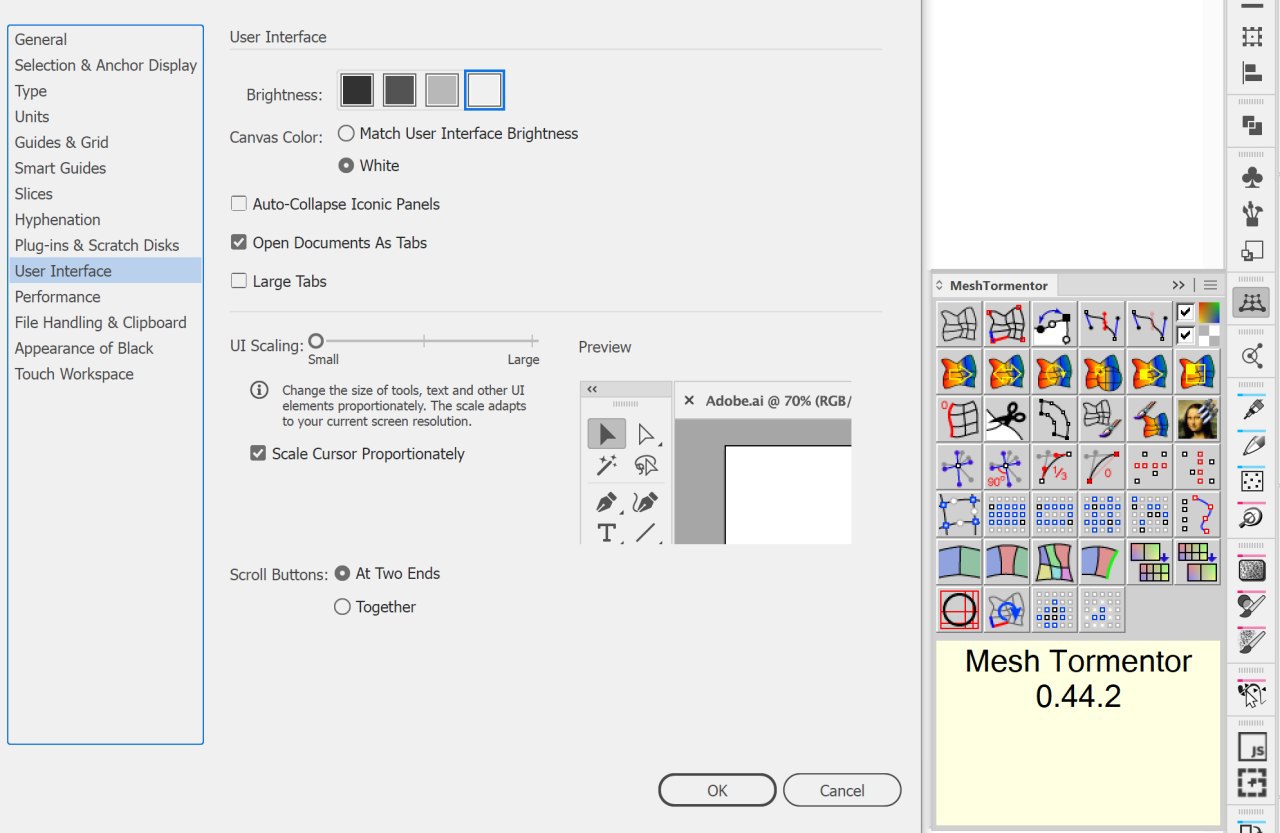Viewport: 1280px width, 833px height.
Task: Open the Transform panel icon in dock
Action: click(x=1252, y=37)
